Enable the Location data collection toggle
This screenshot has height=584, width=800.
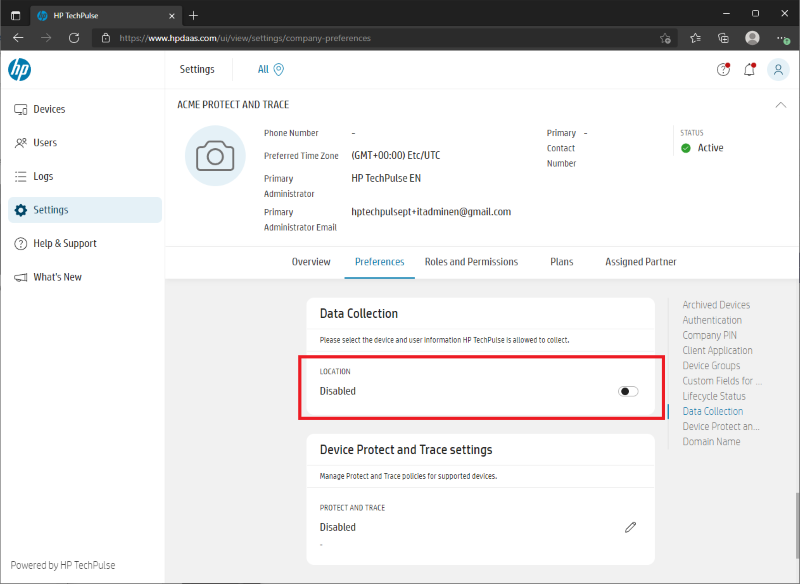(x=628, y=391)
